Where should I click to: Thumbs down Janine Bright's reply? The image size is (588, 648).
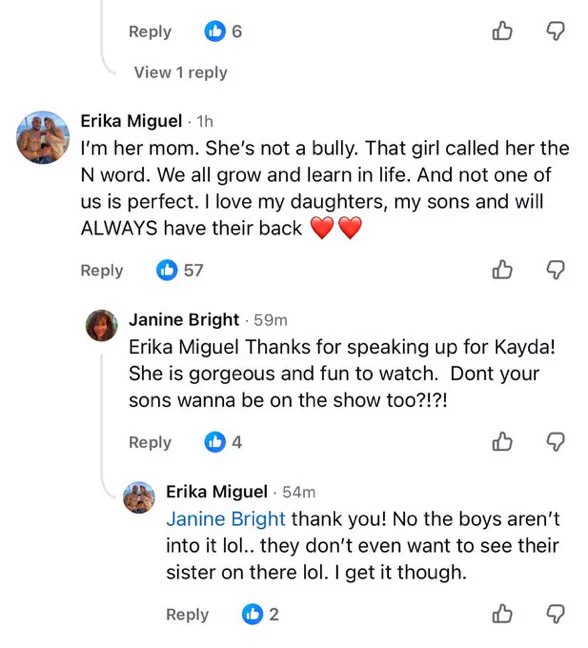point(556,442)
